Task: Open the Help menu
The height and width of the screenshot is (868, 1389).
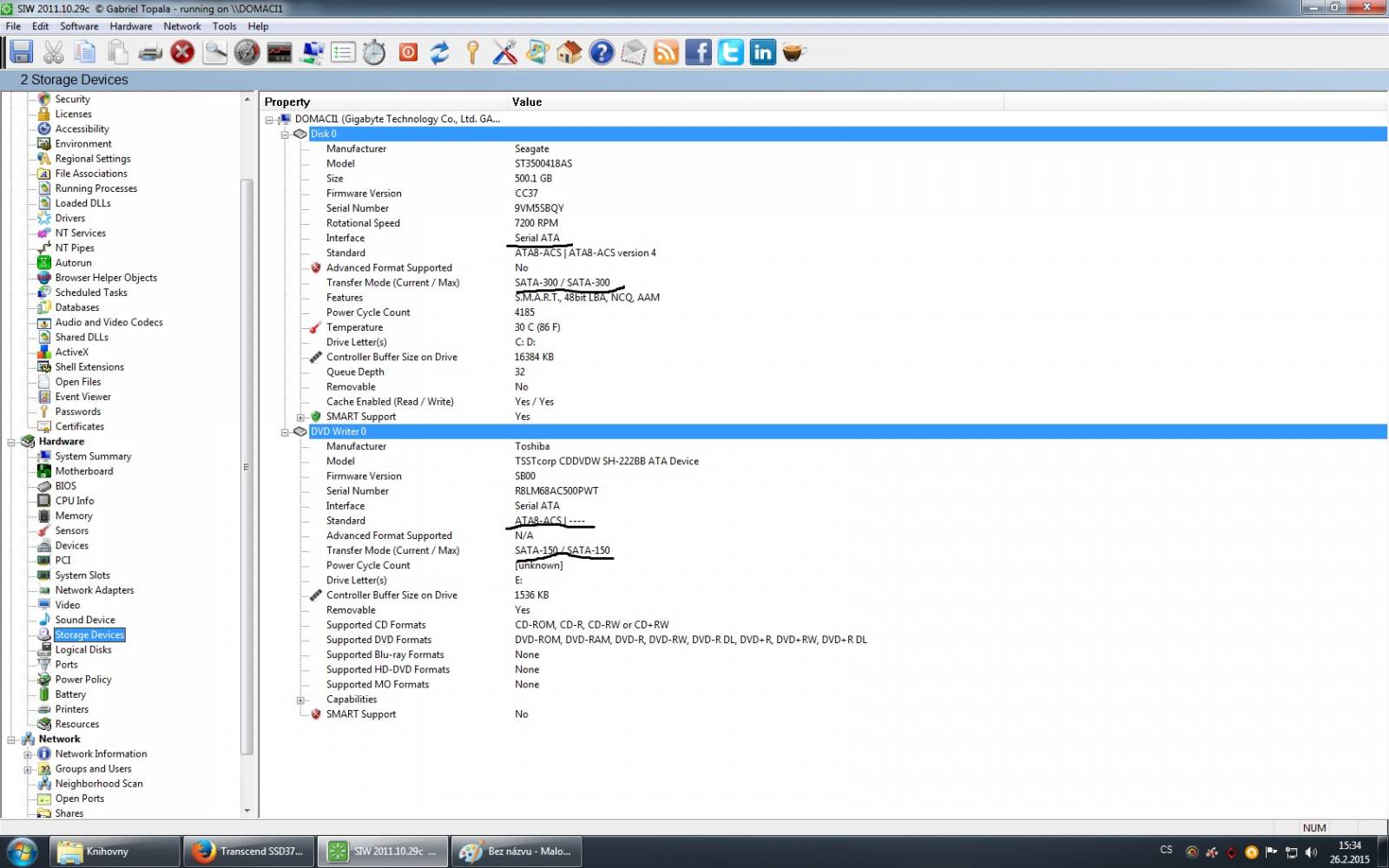Action: pyautogui.click(x=258, y=26)
